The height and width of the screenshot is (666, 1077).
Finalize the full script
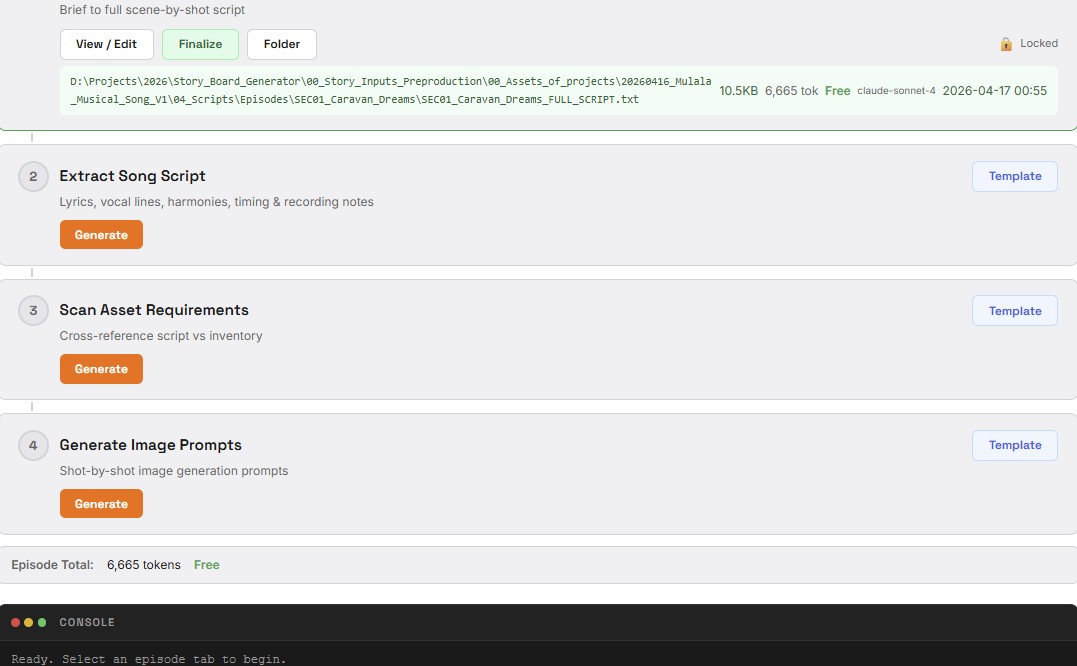[201, 44]
